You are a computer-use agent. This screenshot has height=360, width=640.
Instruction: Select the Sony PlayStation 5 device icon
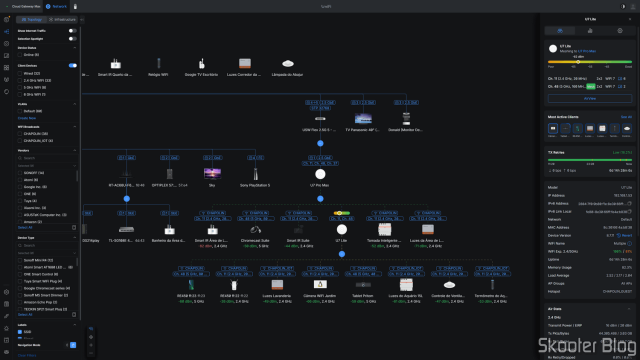[256, 174]
